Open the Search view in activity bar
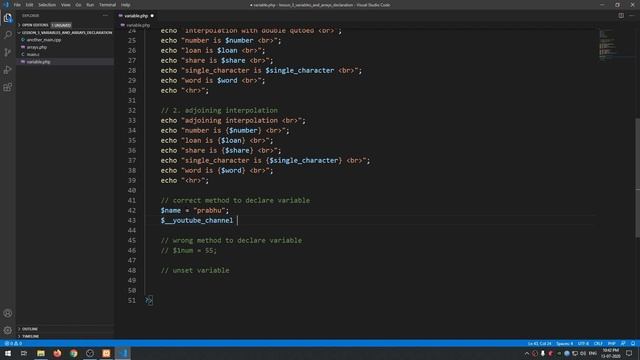 point(8,35)
